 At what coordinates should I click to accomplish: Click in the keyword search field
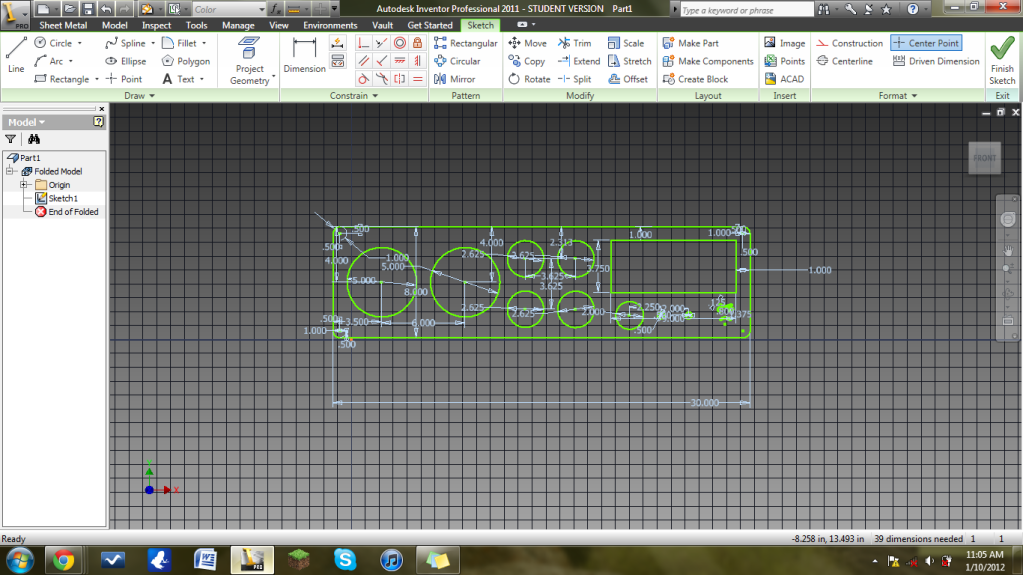point(746,10)
